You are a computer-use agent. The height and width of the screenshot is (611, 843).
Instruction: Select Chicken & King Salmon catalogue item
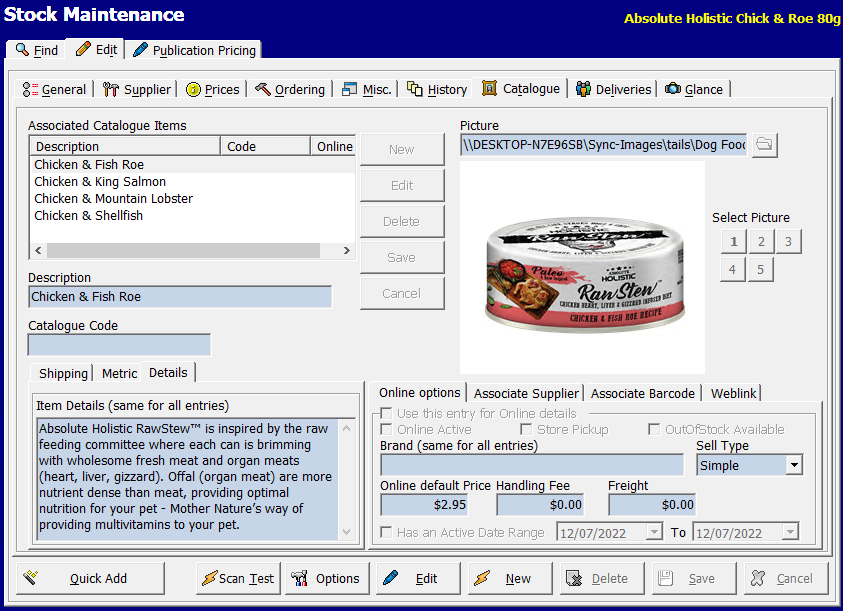[x=100, y=182]
